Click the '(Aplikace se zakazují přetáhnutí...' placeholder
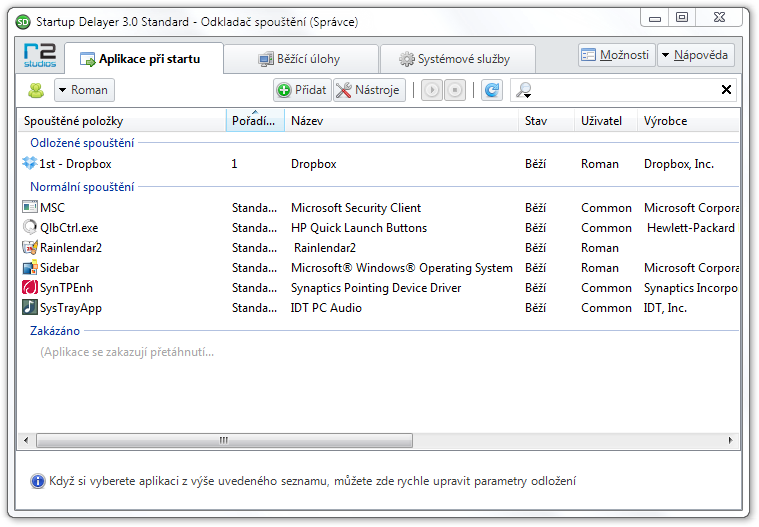This screenshot has height=527, width=759. pos(127,352)
